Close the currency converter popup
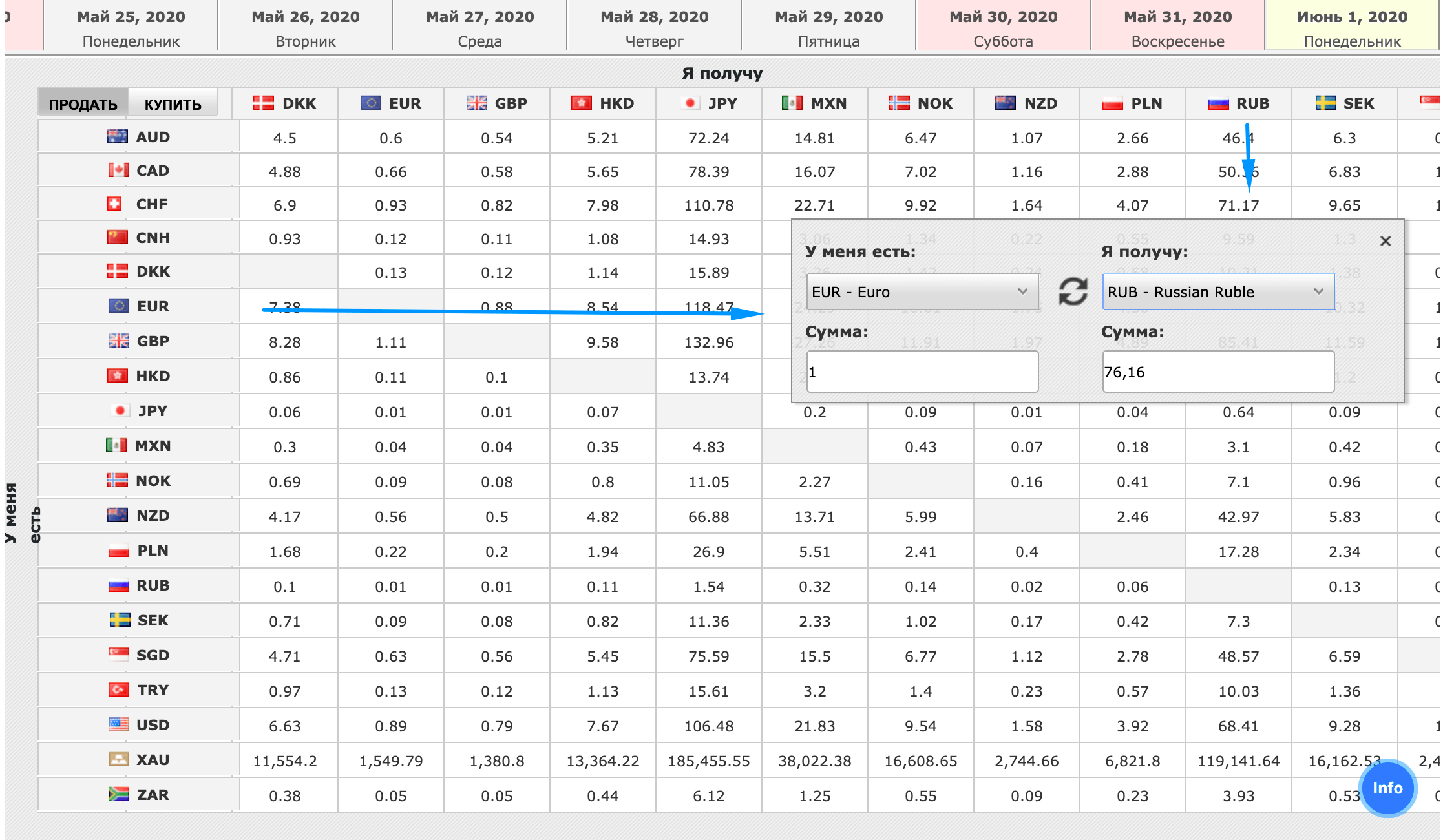 (1385, 241)
